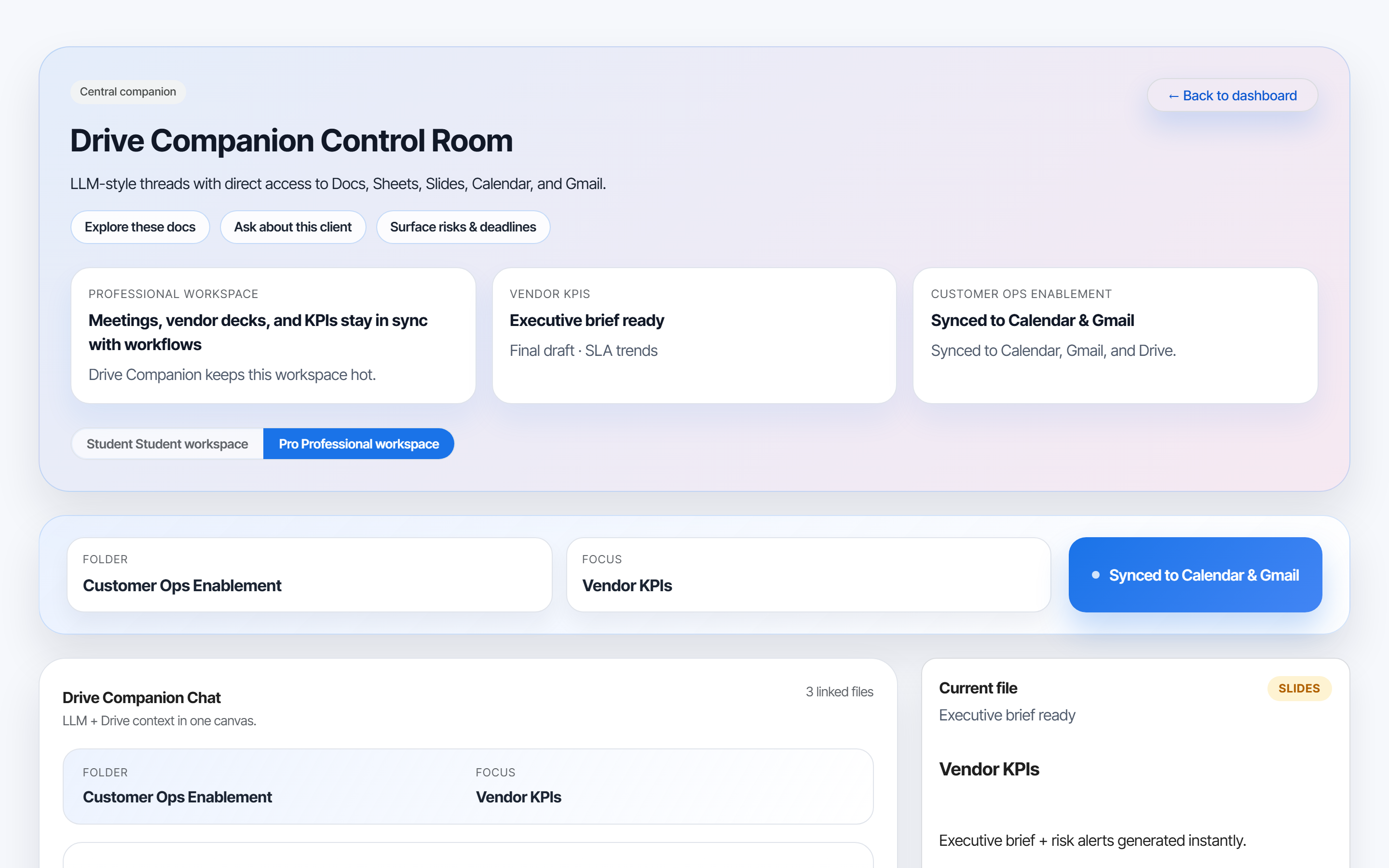The width and height of the screenshot is (1389, 868).
Task: Select the Focus Vendor KPIs field
Action: (x=808, y=575)
